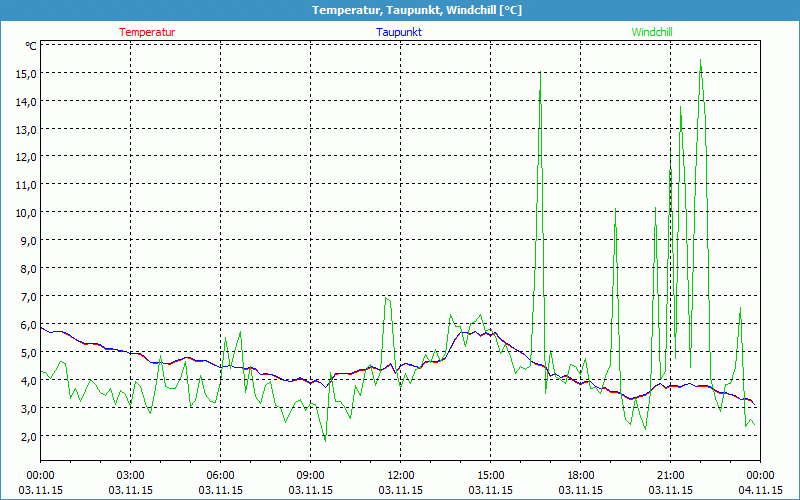
Task: Select the 15,0 y-axis value label
Action: 24,73
